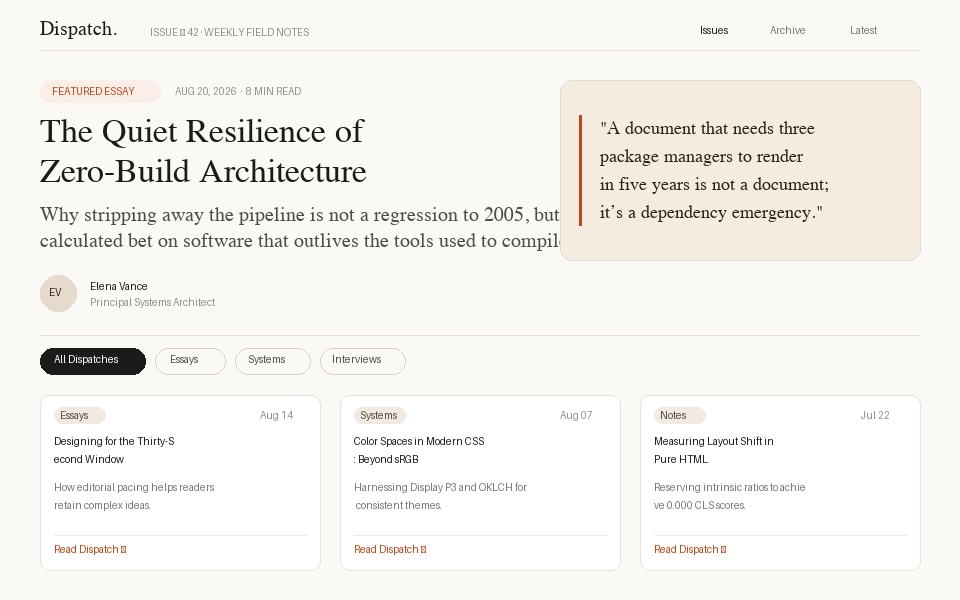Click the arrow icon after Read Dispatch in Systems card
Screen dimensions: 960x600
point(424,550)
